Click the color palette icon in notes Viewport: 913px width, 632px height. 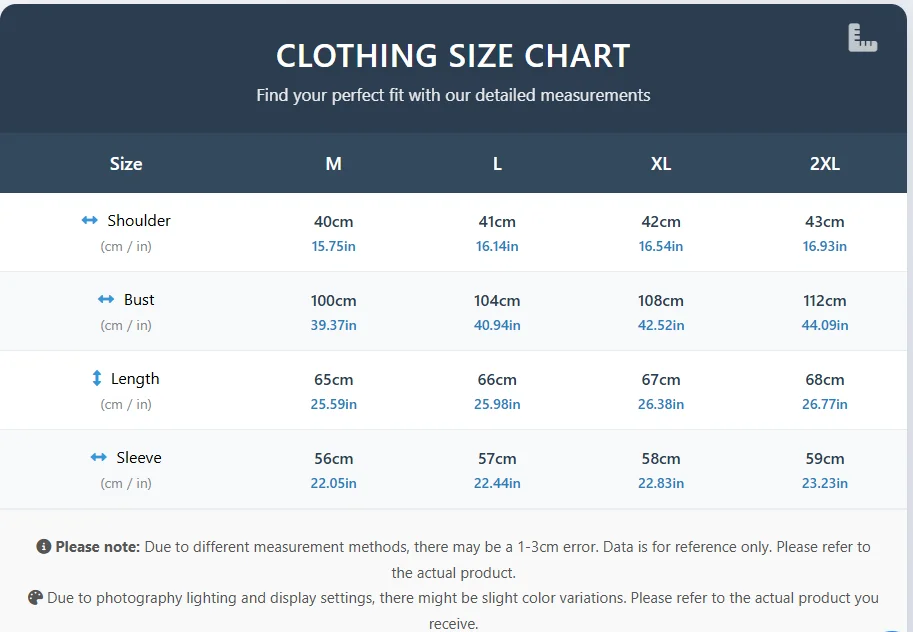[x=36, y=598]
